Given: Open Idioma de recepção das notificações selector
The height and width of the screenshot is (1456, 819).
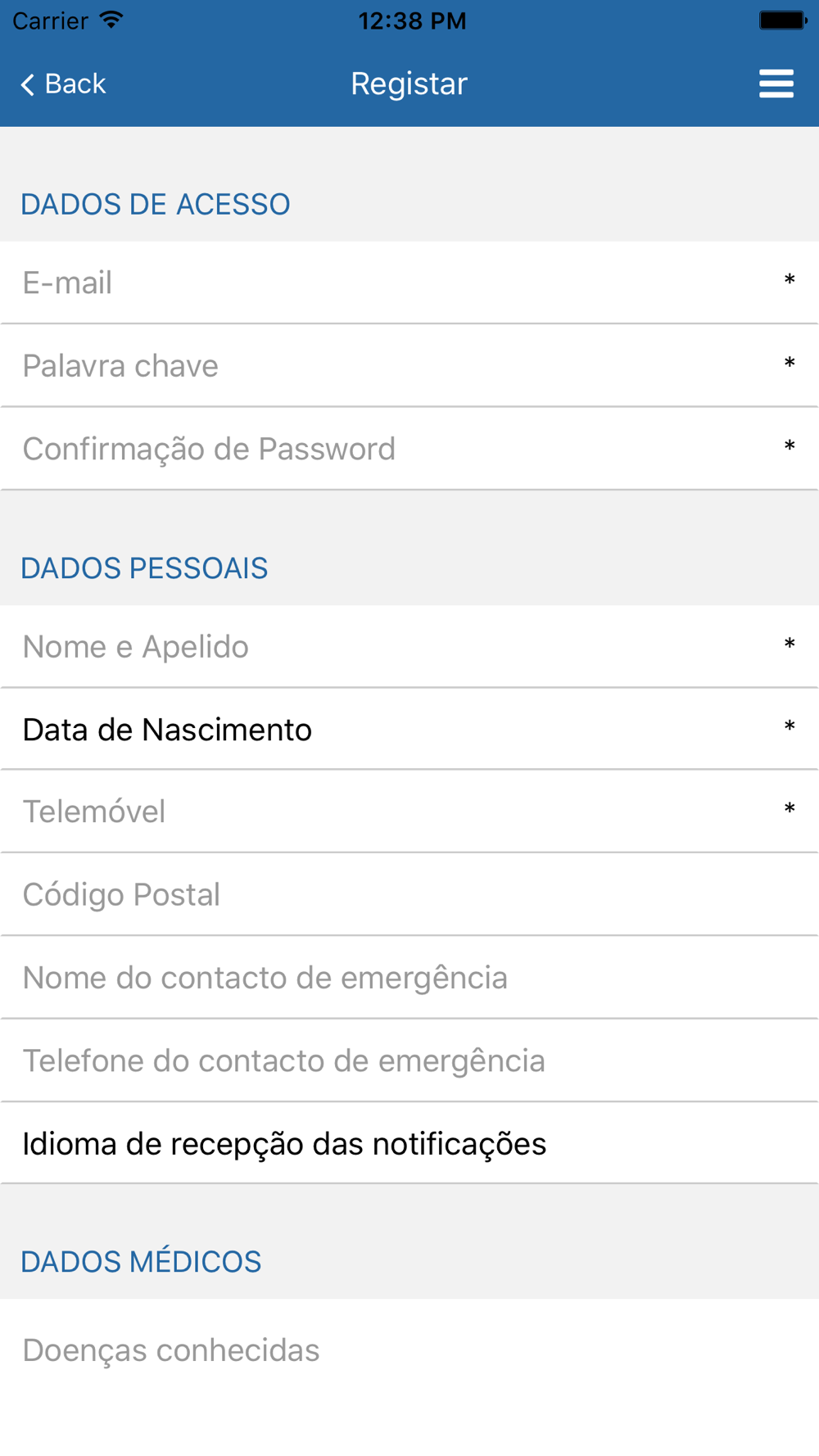Looking at the screenshot, I should (409, 1143).
